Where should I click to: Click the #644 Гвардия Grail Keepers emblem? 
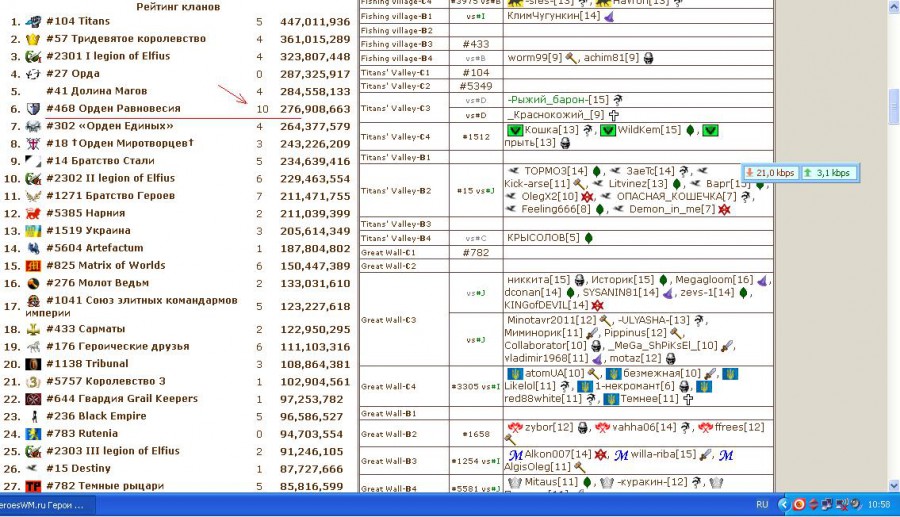coord(33,399)
